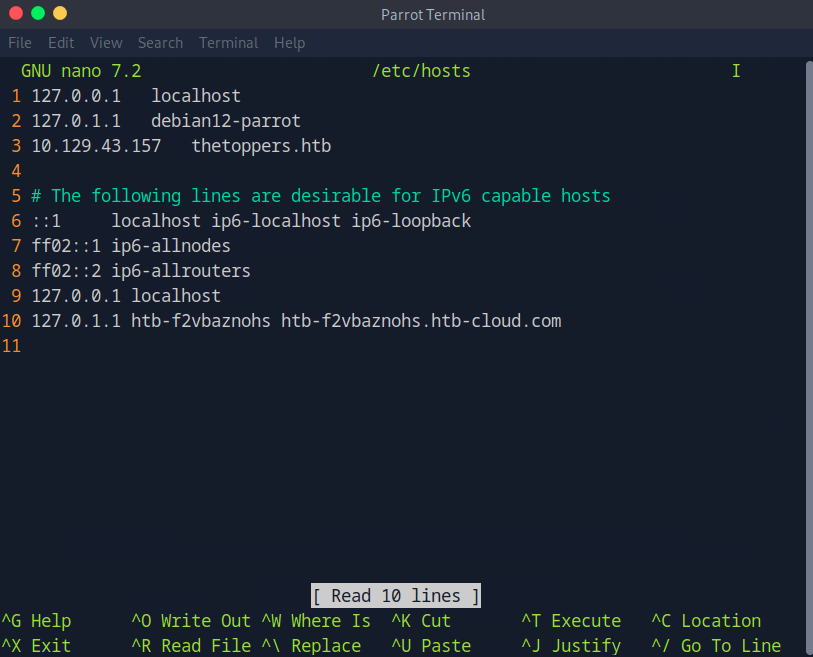Screen dimensions: 813x657
Task: Click the ^X Exit shortcut label
Action: click(36, 646)
